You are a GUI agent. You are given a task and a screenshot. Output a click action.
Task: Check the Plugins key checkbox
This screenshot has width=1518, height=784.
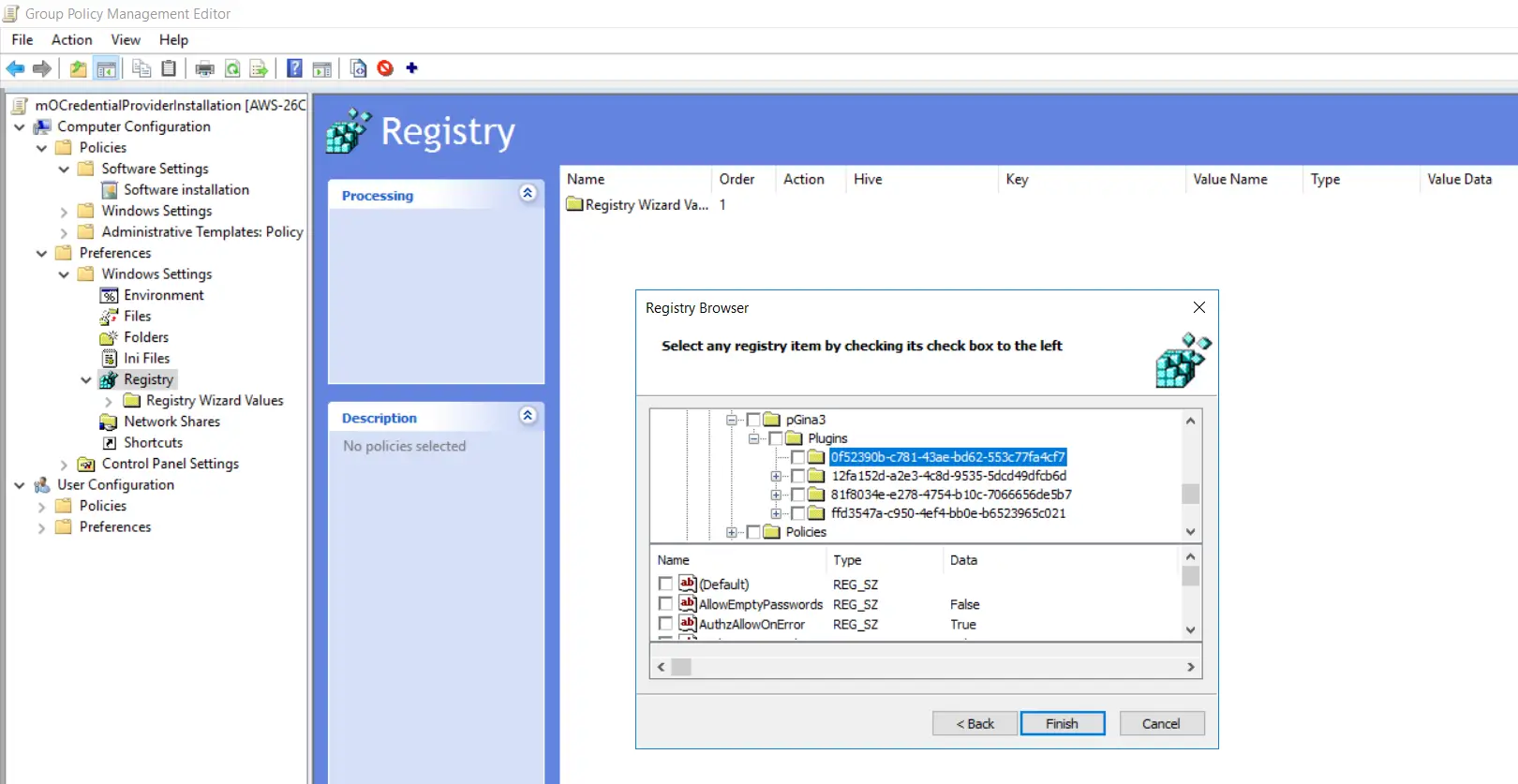[775, 438]
